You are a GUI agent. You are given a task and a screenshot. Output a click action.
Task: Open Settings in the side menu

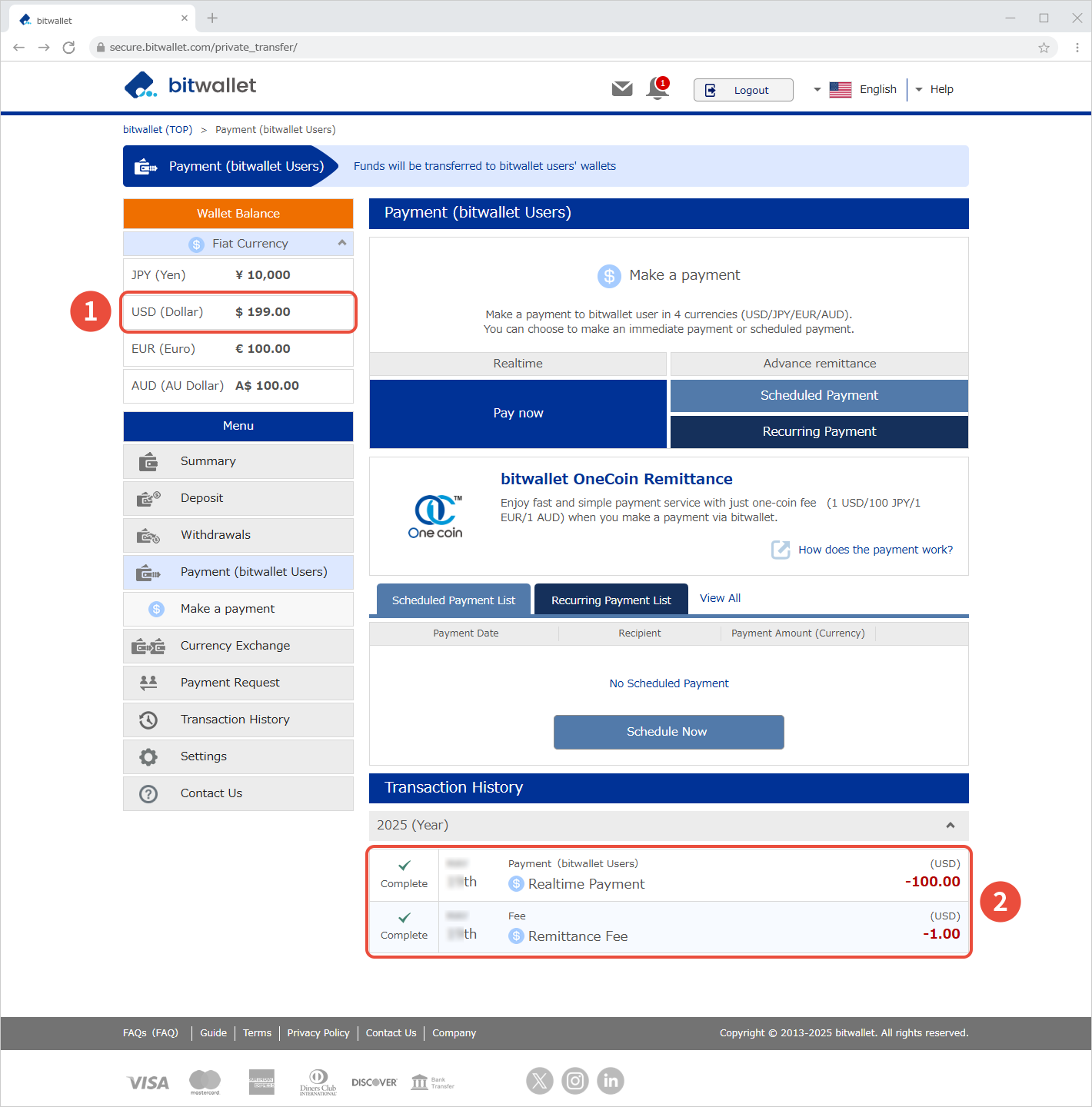click(238, 756)
